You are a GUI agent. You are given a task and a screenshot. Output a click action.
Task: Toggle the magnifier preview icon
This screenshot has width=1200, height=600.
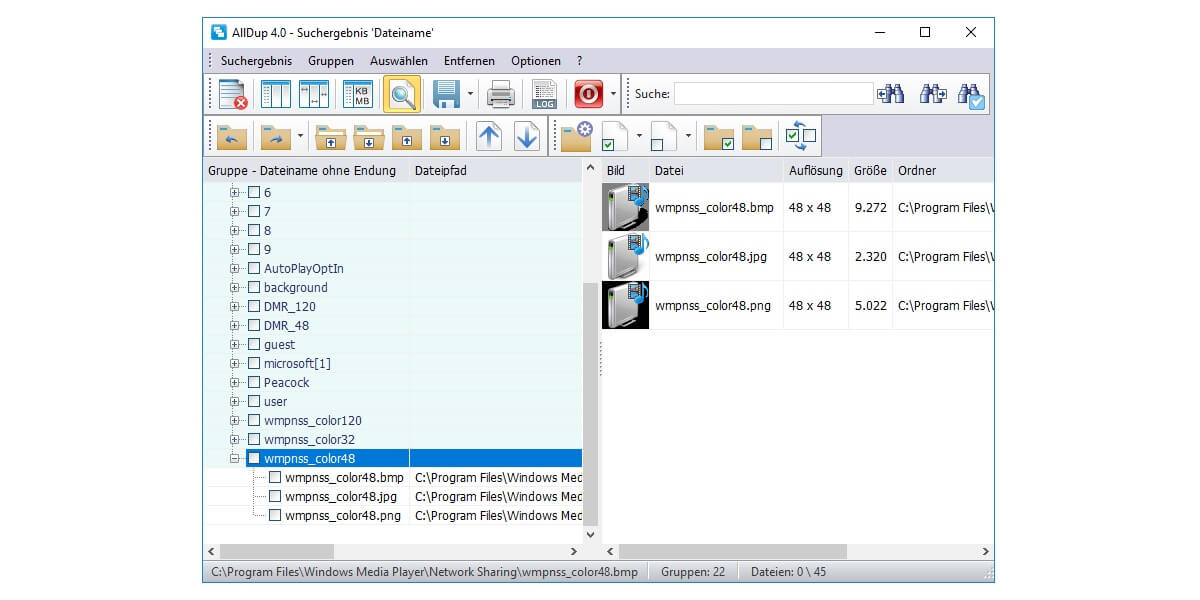(402, 94)
